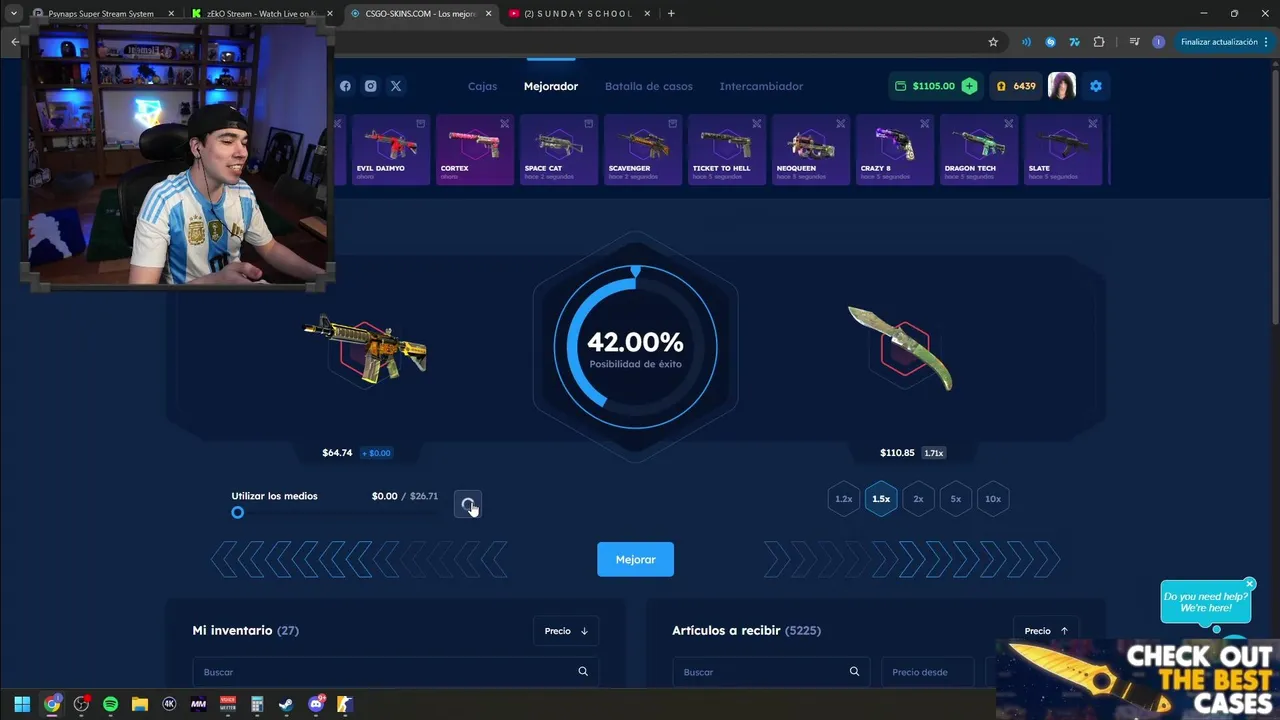Open the CRAZY 8 live drop card

[x=894, y=150]
